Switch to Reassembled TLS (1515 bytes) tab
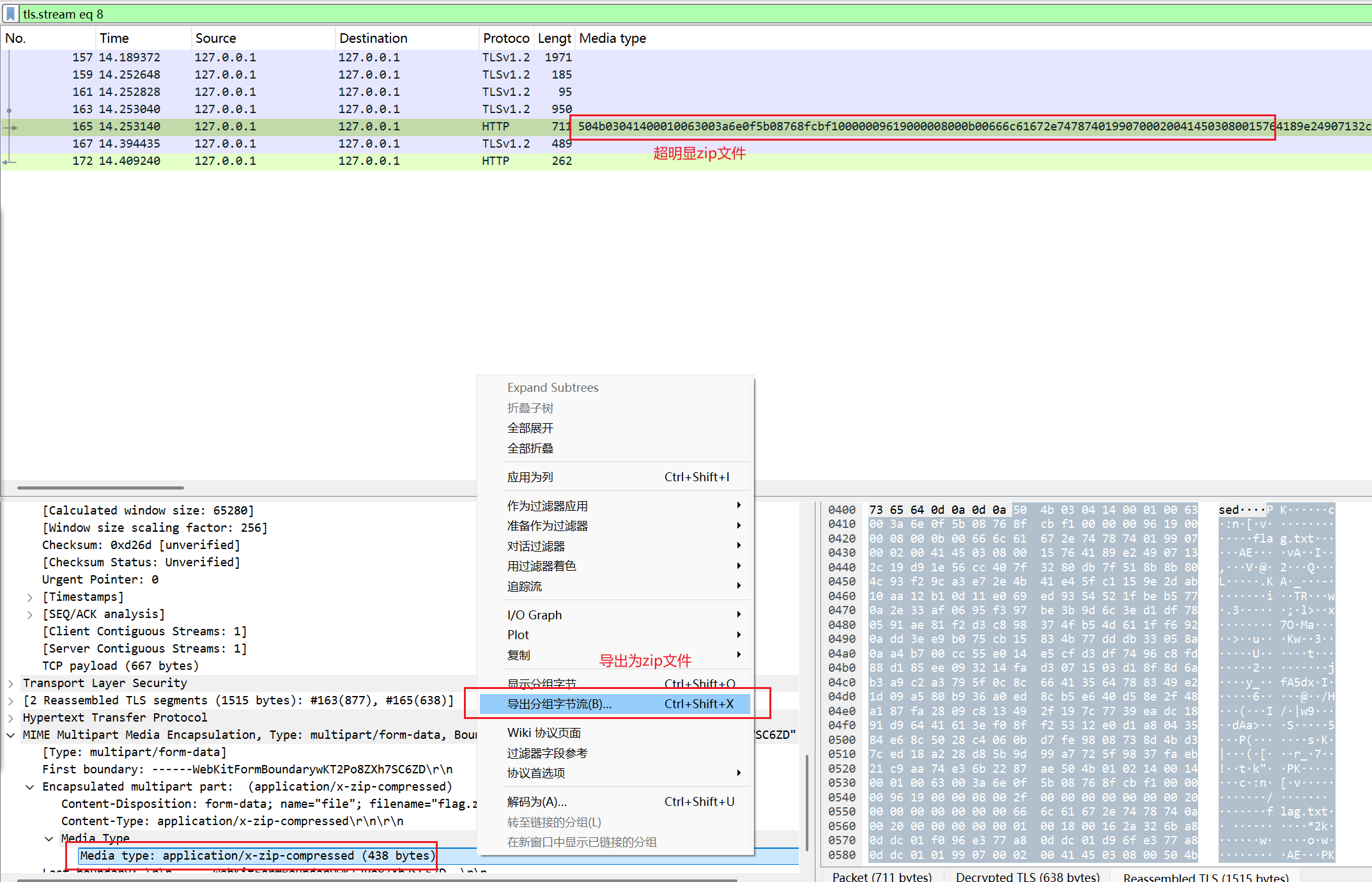The image size is (1372, 882). tap(1205, 876)
